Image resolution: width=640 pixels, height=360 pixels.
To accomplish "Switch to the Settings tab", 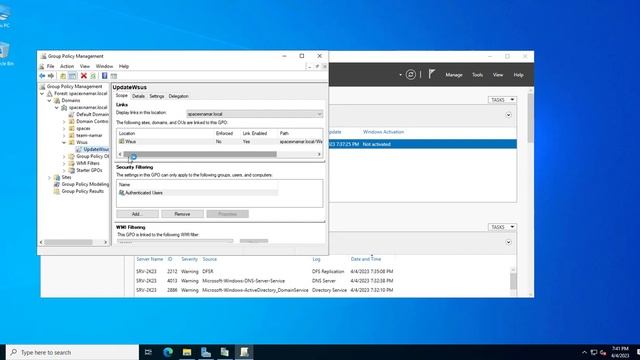I will [x=156, y=96].
